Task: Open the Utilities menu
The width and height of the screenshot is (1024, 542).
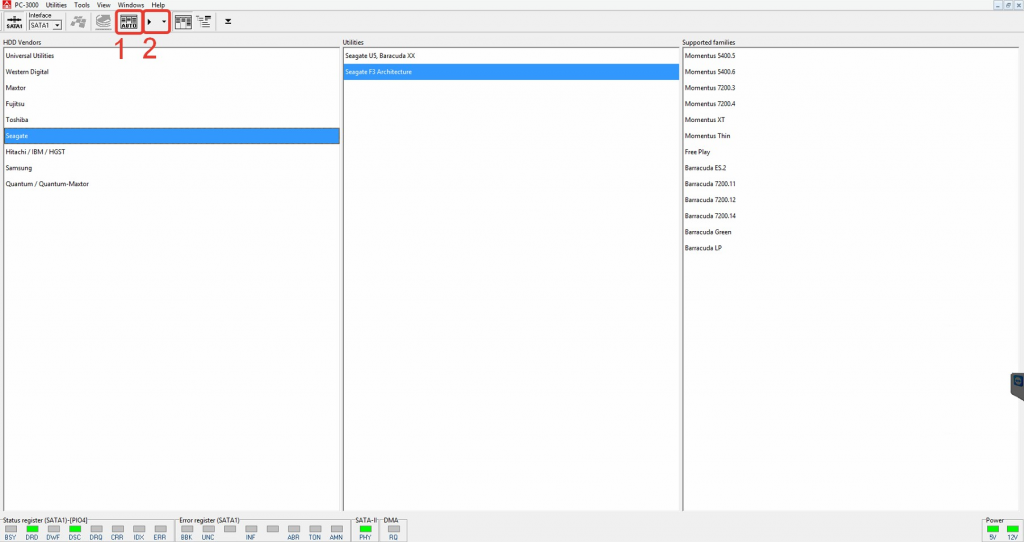Action: click(x=56, y=5)
